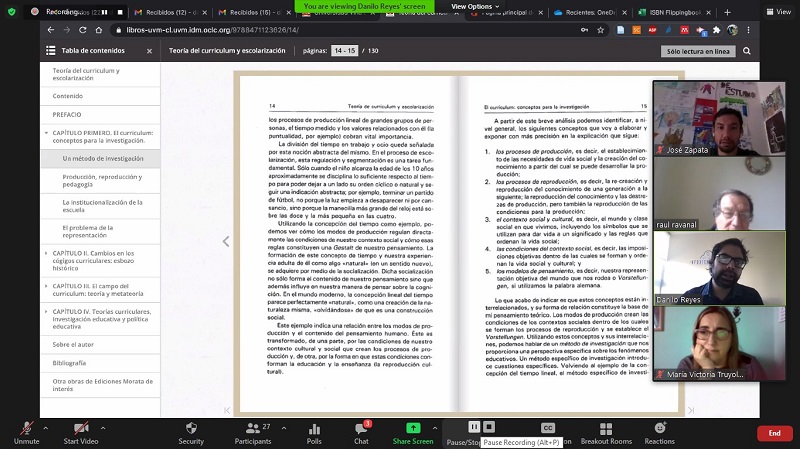Click the page number field 14 - 15
Screen dimensions: 800x449
tap(345, 51)
